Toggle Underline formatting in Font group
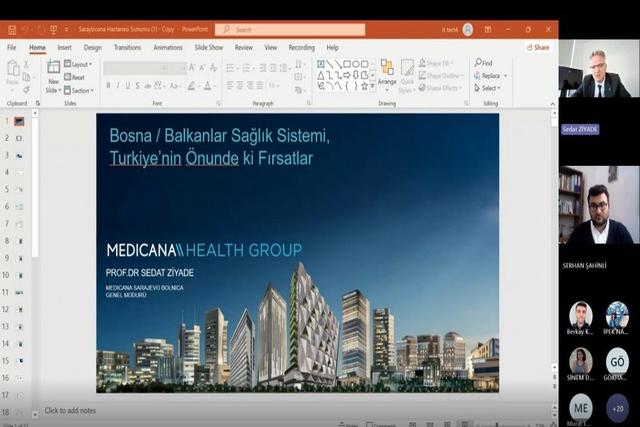 128,86
